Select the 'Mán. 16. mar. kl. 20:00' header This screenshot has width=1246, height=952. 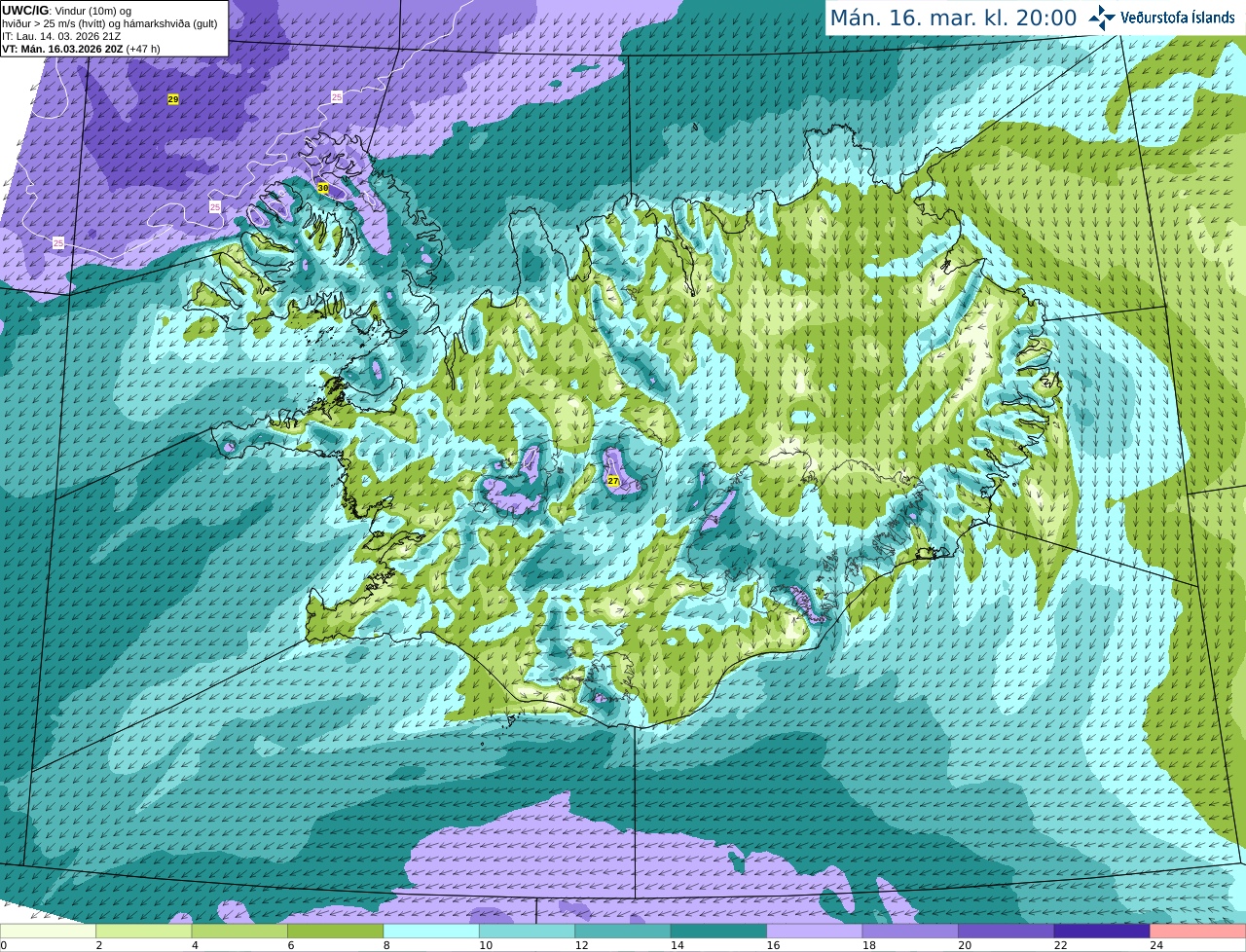click(x=953, y=18)
